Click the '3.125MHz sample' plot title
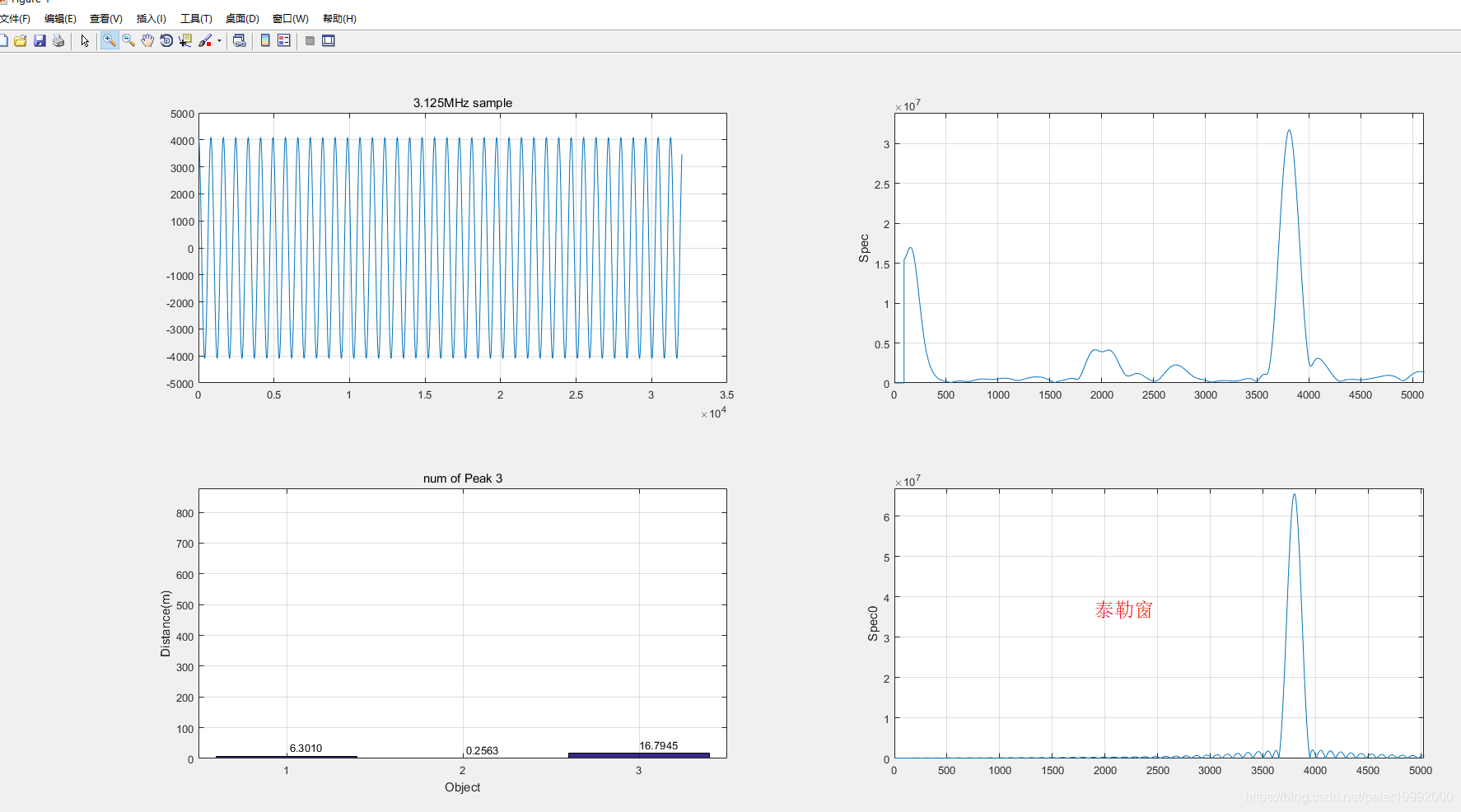Viewport: 1461px width, 812px height. 463,103
